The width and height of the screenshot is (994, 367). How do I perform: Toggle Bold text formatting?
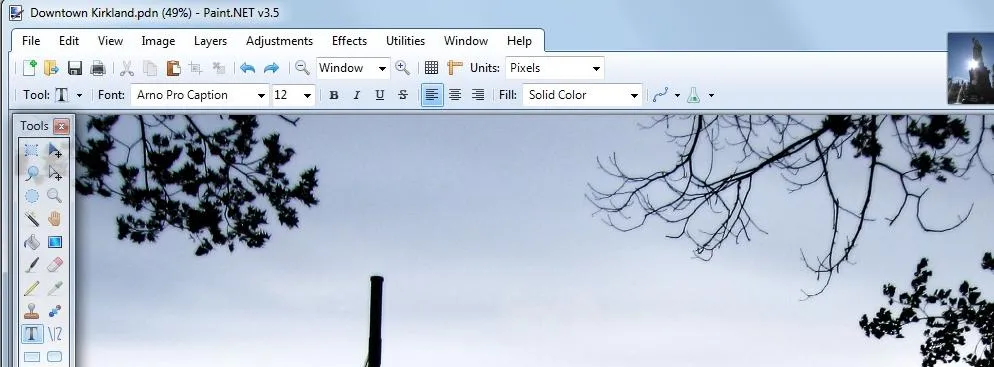(x=334, y=95)
